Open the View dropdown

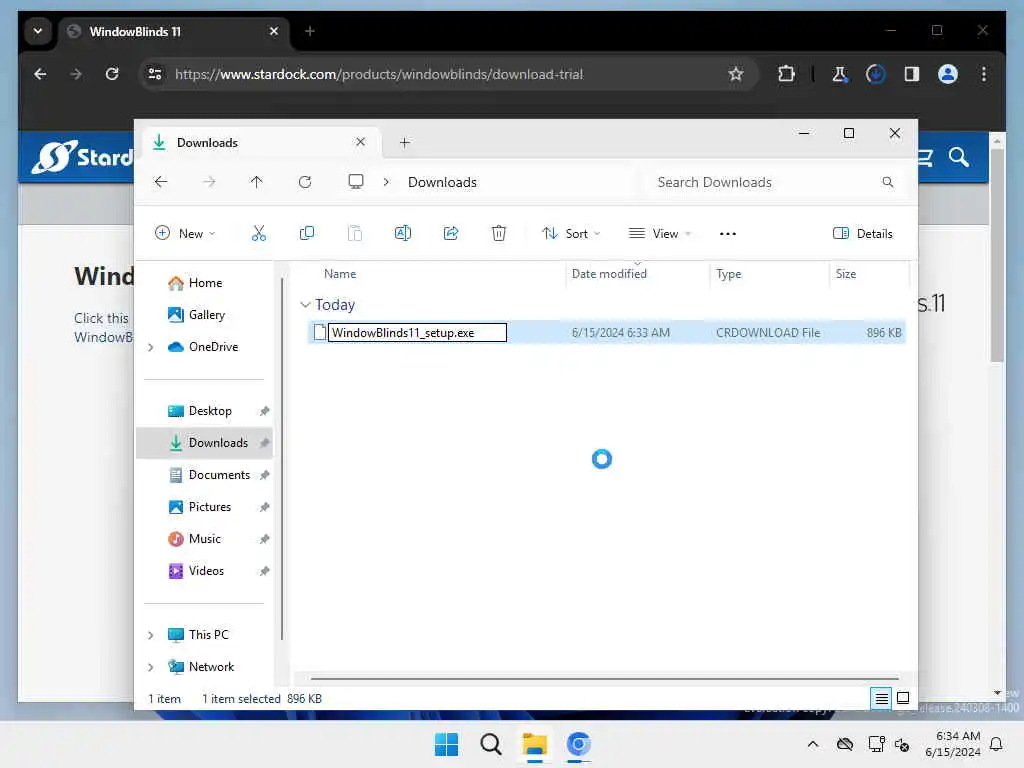660,233
